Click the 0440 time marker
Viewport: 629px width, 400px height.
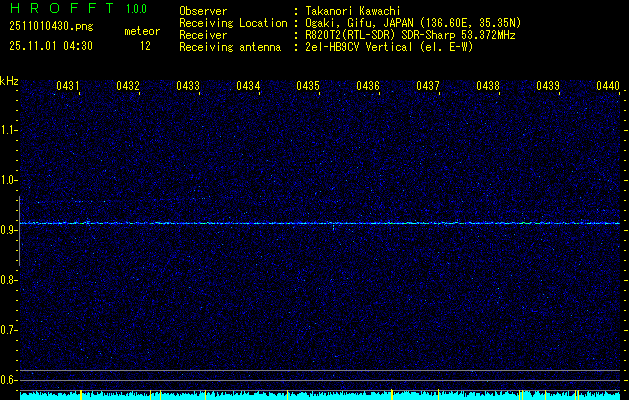[608, 87]
